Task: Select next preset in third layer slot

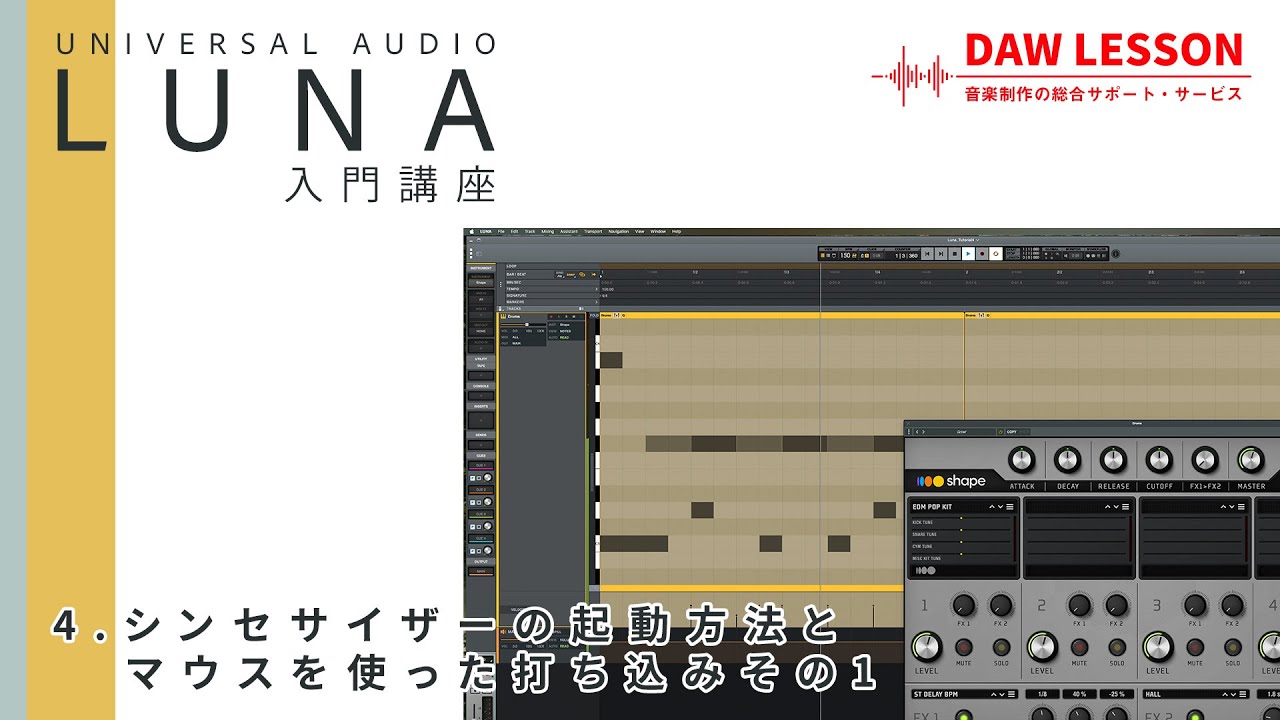Action: click(x=1233, y=507)
